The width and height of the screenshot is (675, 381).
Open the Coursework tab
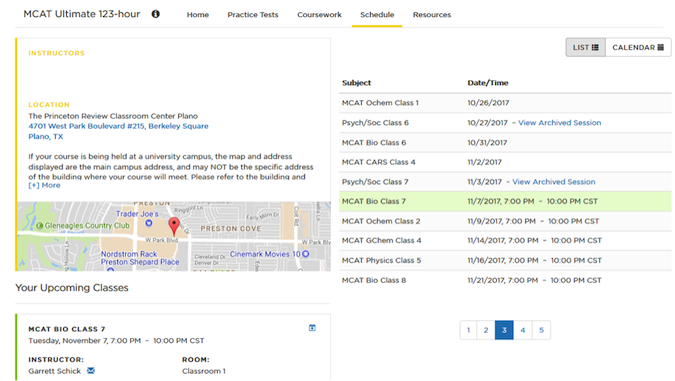coord(319,15)
